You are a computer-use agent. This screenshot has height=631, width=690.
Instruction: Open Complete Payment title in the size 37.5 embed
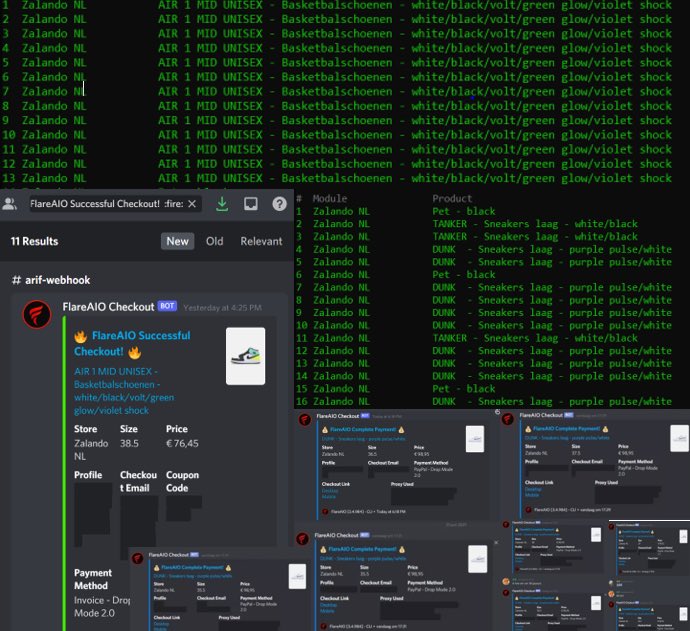566,429
